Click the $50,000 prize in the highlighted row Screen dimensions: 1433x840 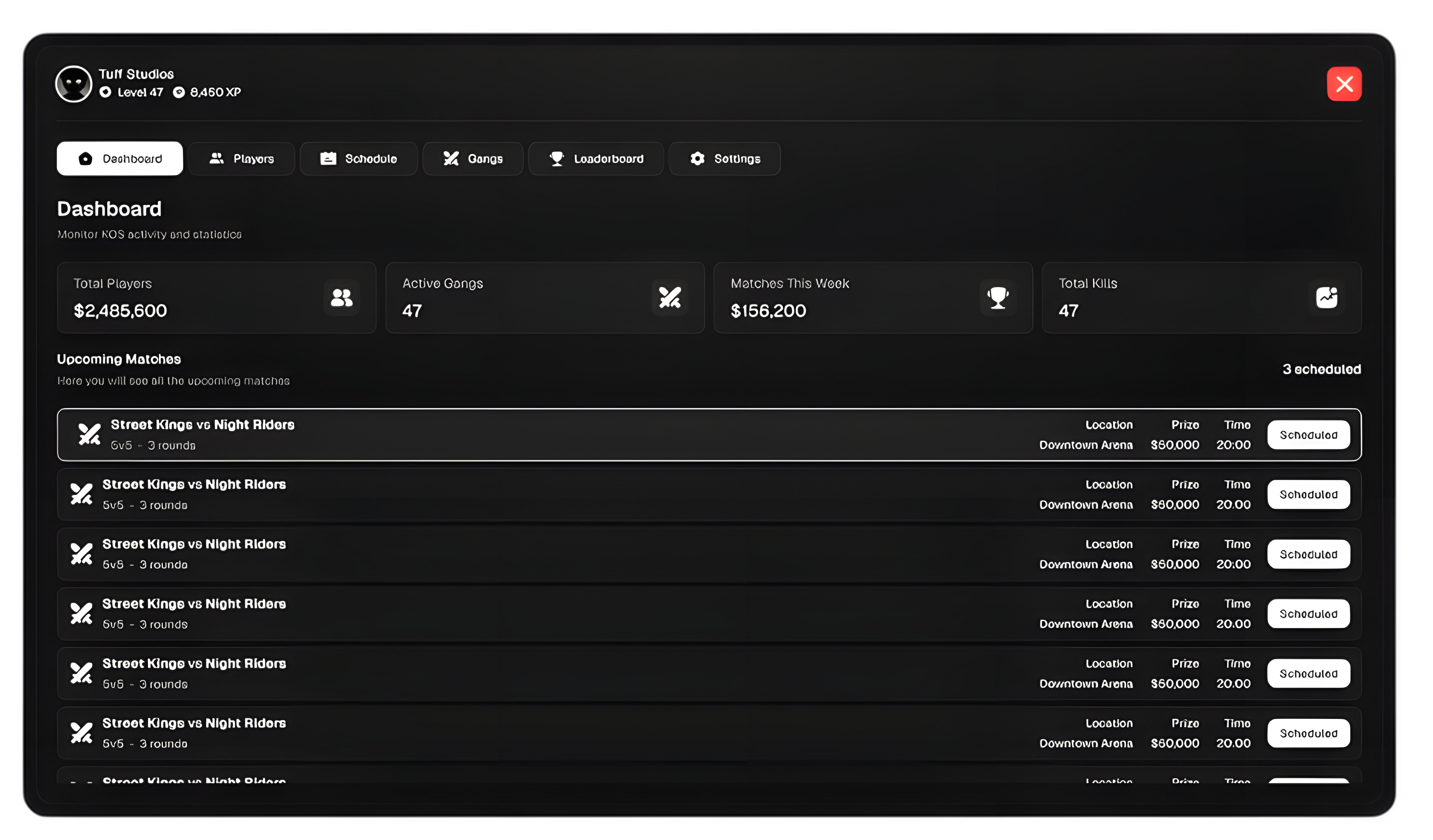pyautogui.click(x=1175, y=445)
